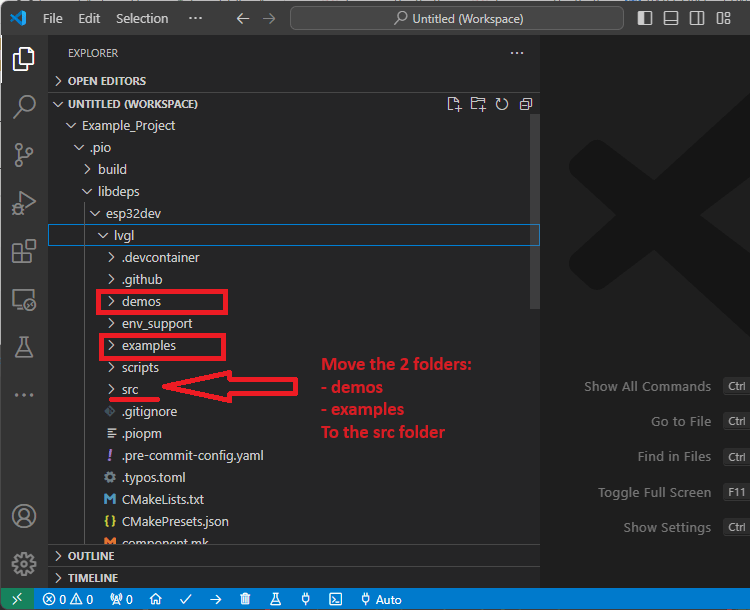Toggle secondary side bar visibility

click(697, 19)
